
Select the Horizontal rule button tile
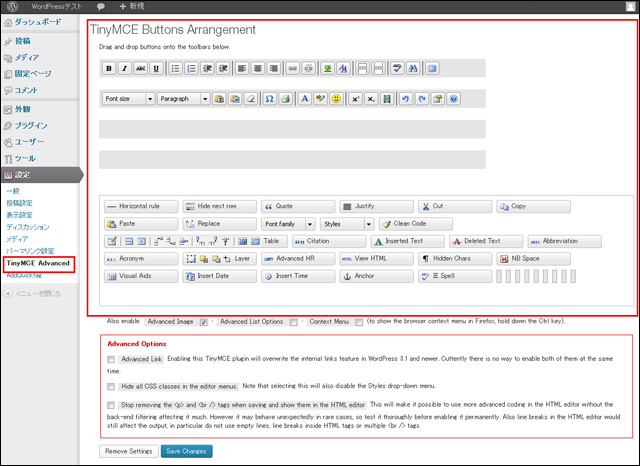point(140,206)
